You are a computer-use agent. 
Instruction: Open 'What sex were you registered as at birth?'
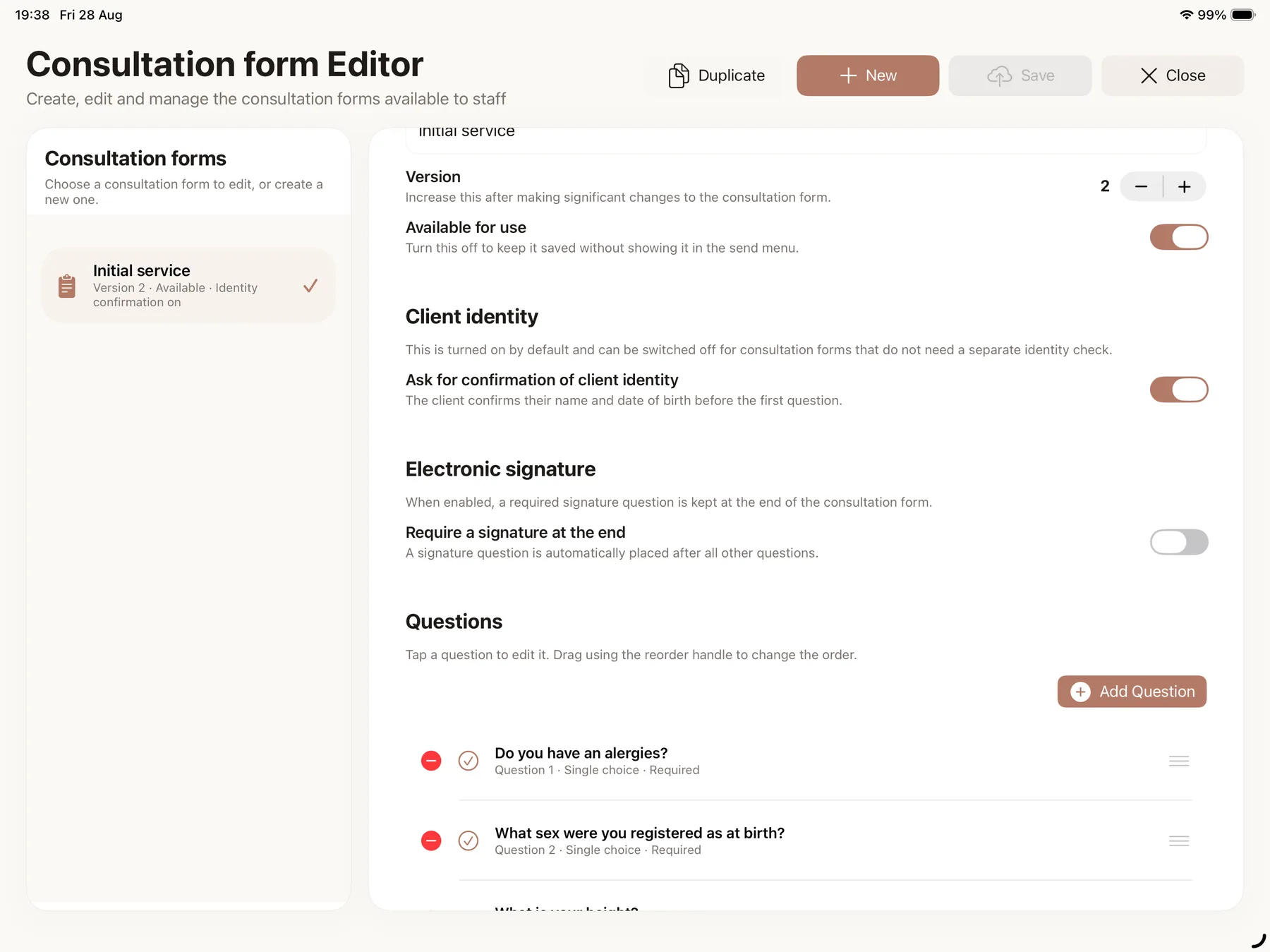tap(805, 840)
